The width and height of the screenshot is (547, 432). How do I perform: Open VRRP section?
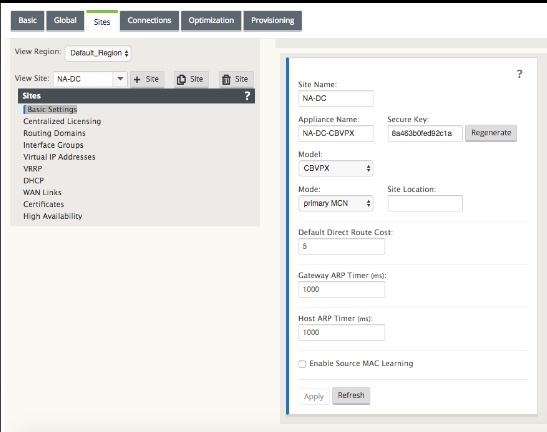(32, 169)
